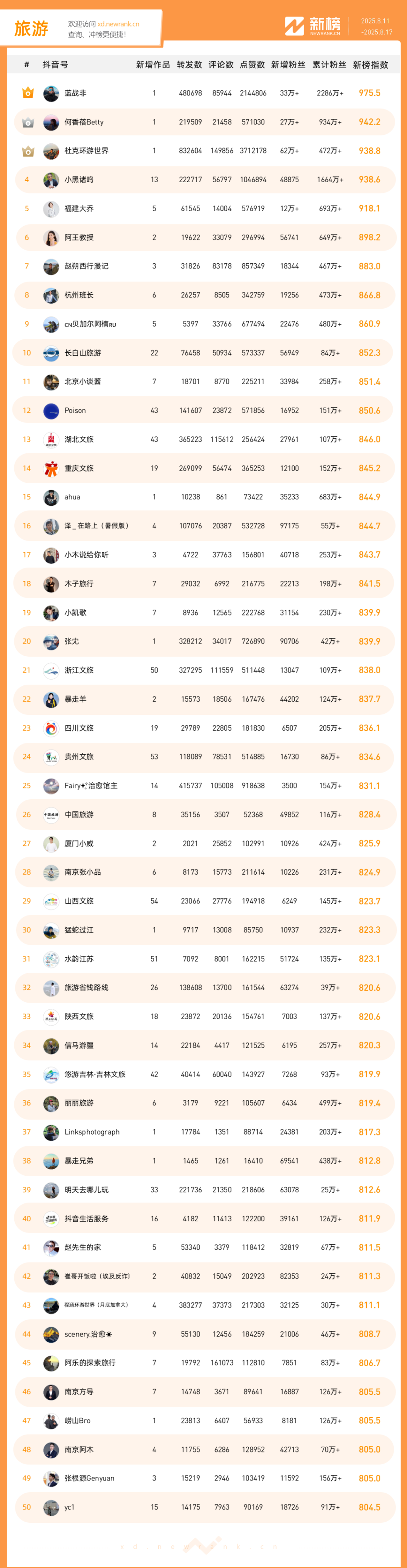Click the 点赞数 column header
Image resolution: width=407 pixels, height=1568 pixels.
(x=252, y=65)
